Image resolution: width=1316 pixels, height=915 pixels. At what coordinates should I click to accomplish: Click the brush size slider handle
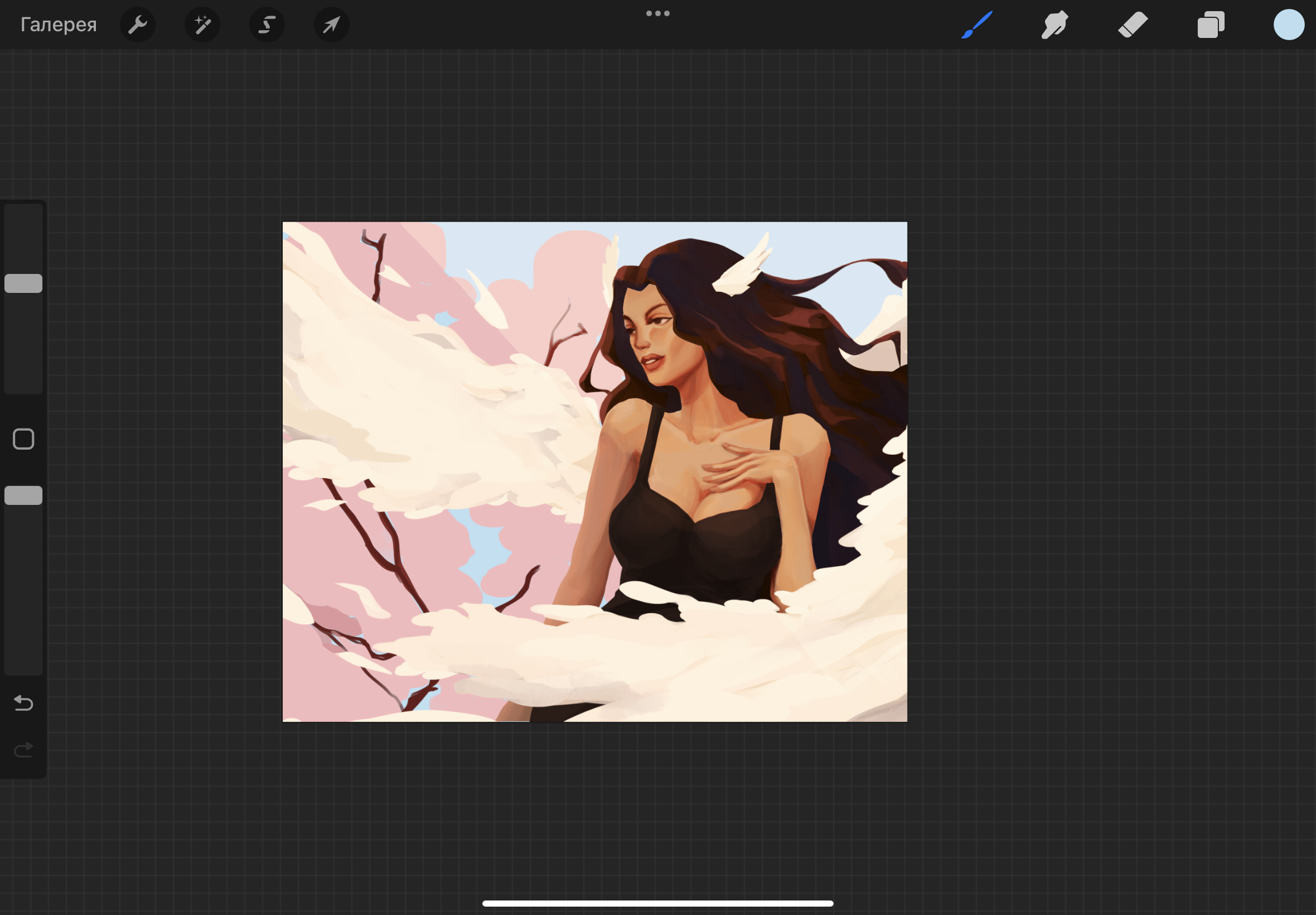click(x=23, y=283)
